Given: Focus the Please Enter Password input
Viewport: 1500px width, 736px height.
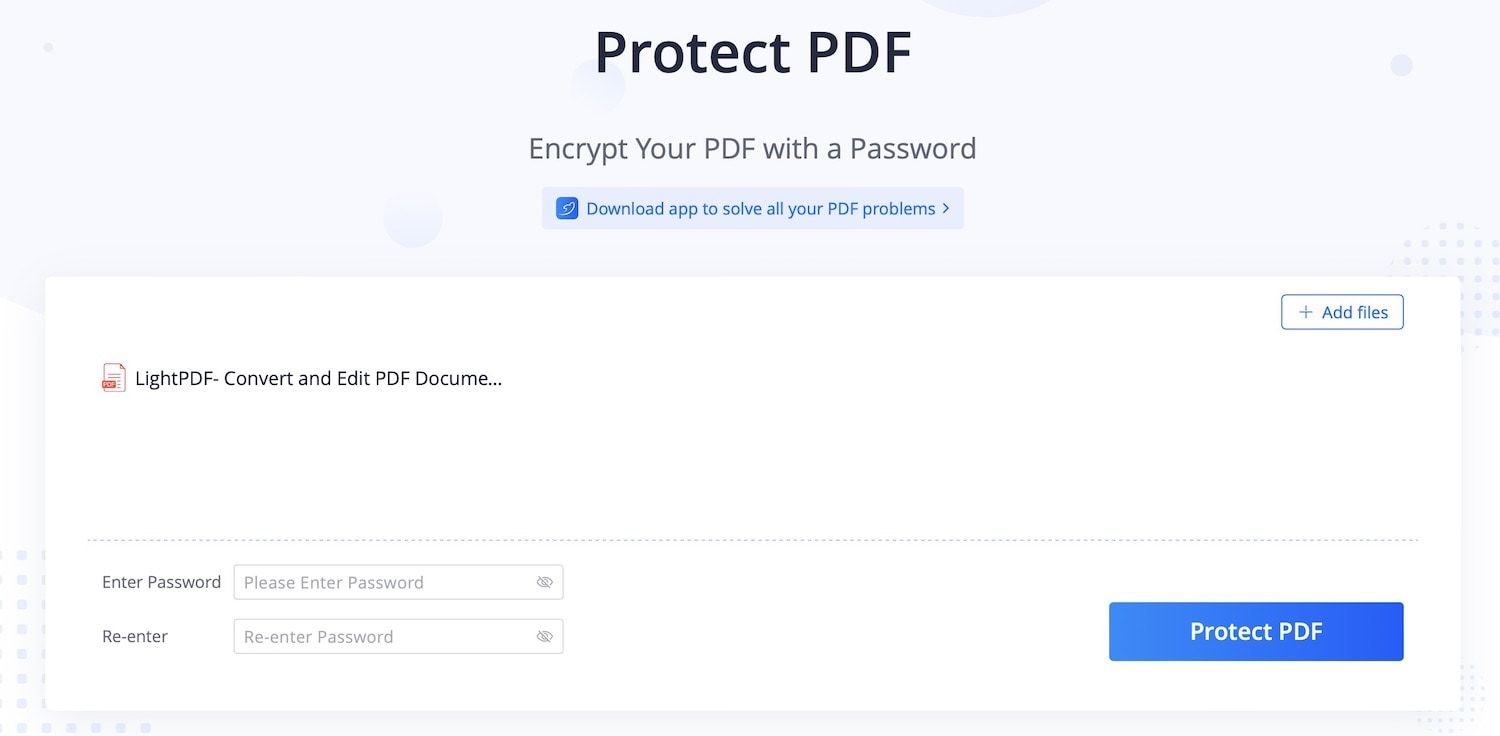Looking at the screenshot, I should tap(385, 582).
